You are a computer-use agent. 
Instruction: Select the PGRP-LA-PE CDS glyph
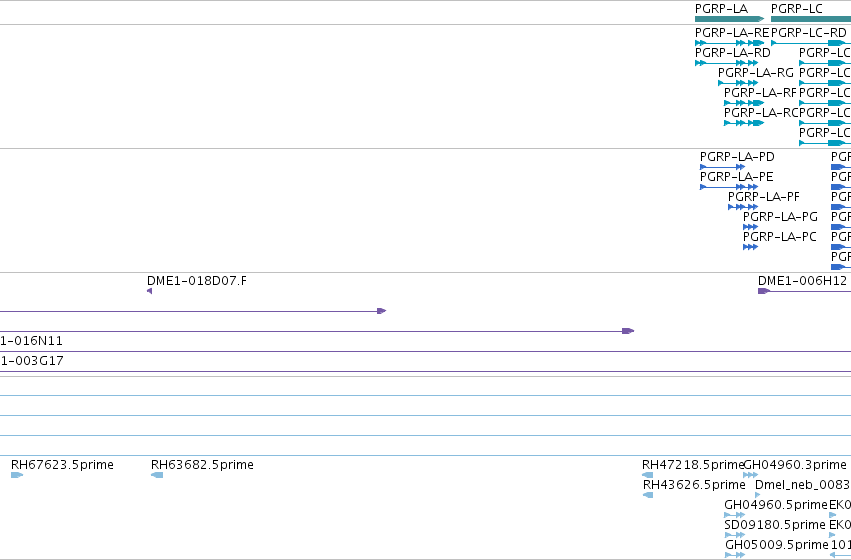coord(729,187)
